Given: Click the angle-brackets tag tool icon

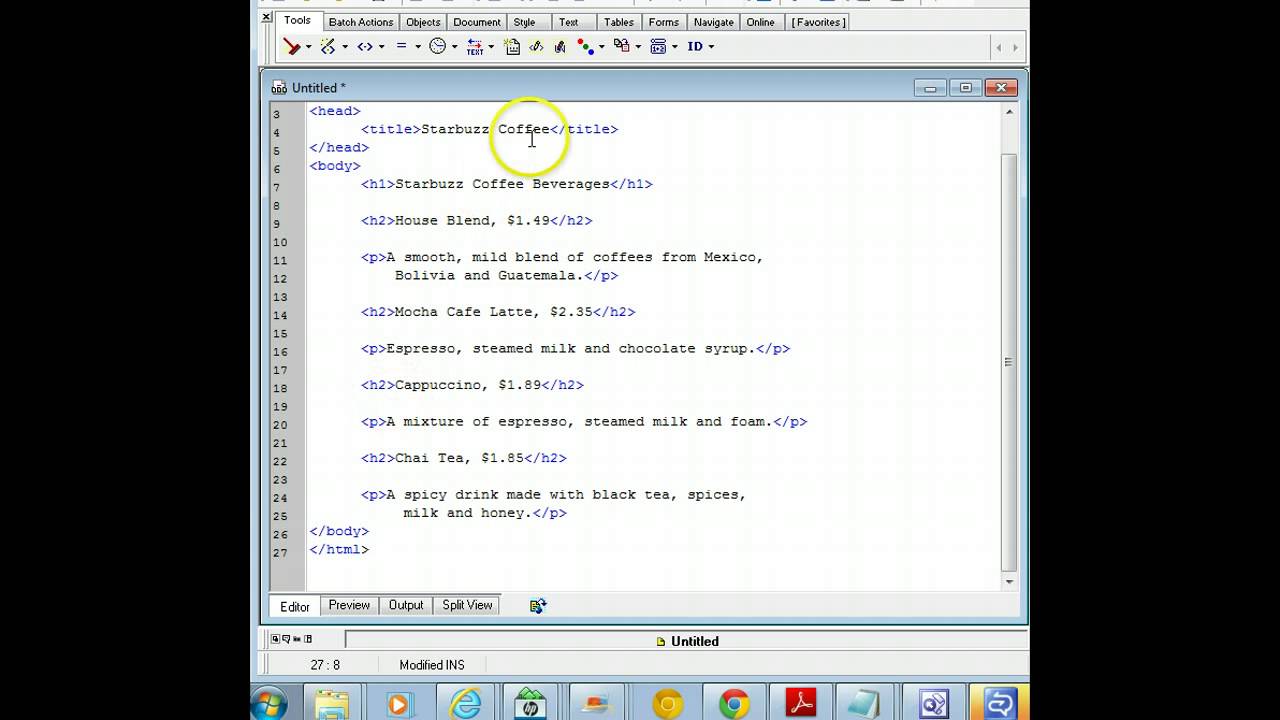Looking at the screenshot, I should click(365, 46).
